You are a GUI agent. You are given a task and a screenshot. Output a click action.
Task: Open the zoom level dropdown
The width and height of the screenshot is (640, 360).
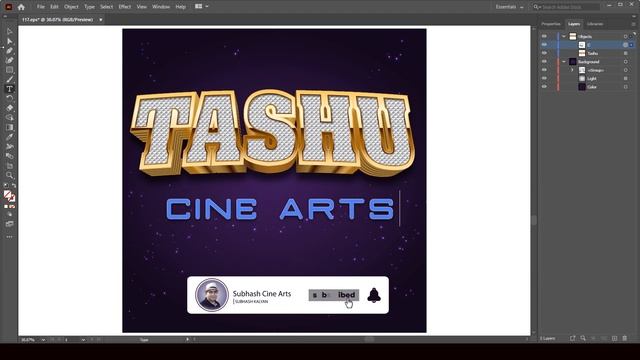pos(43,340)
